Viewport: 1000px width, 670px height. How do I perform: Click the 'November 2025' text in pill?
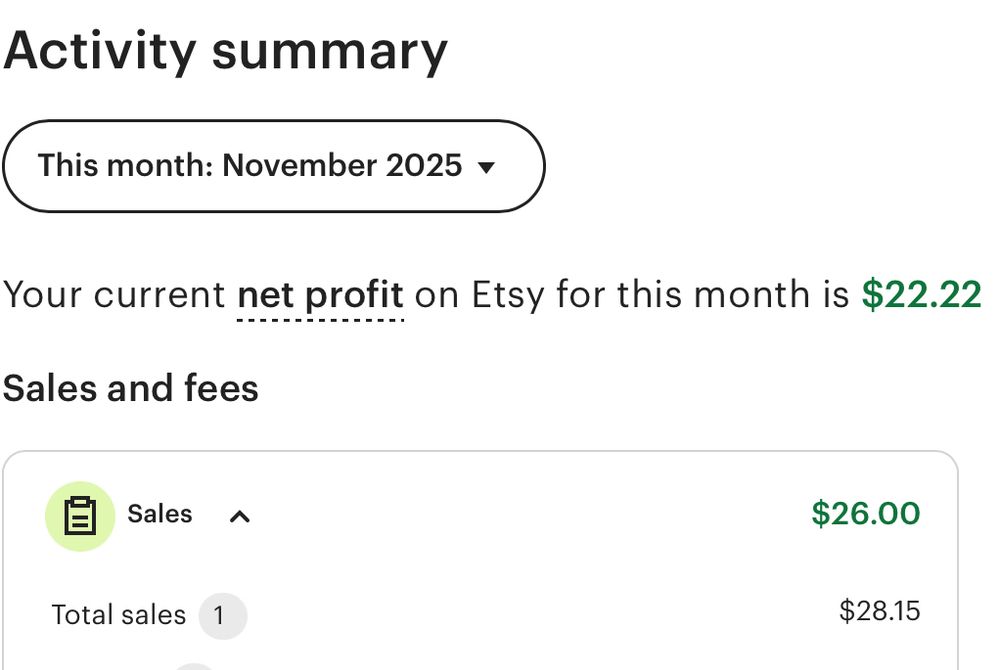(x=342, y=166)
